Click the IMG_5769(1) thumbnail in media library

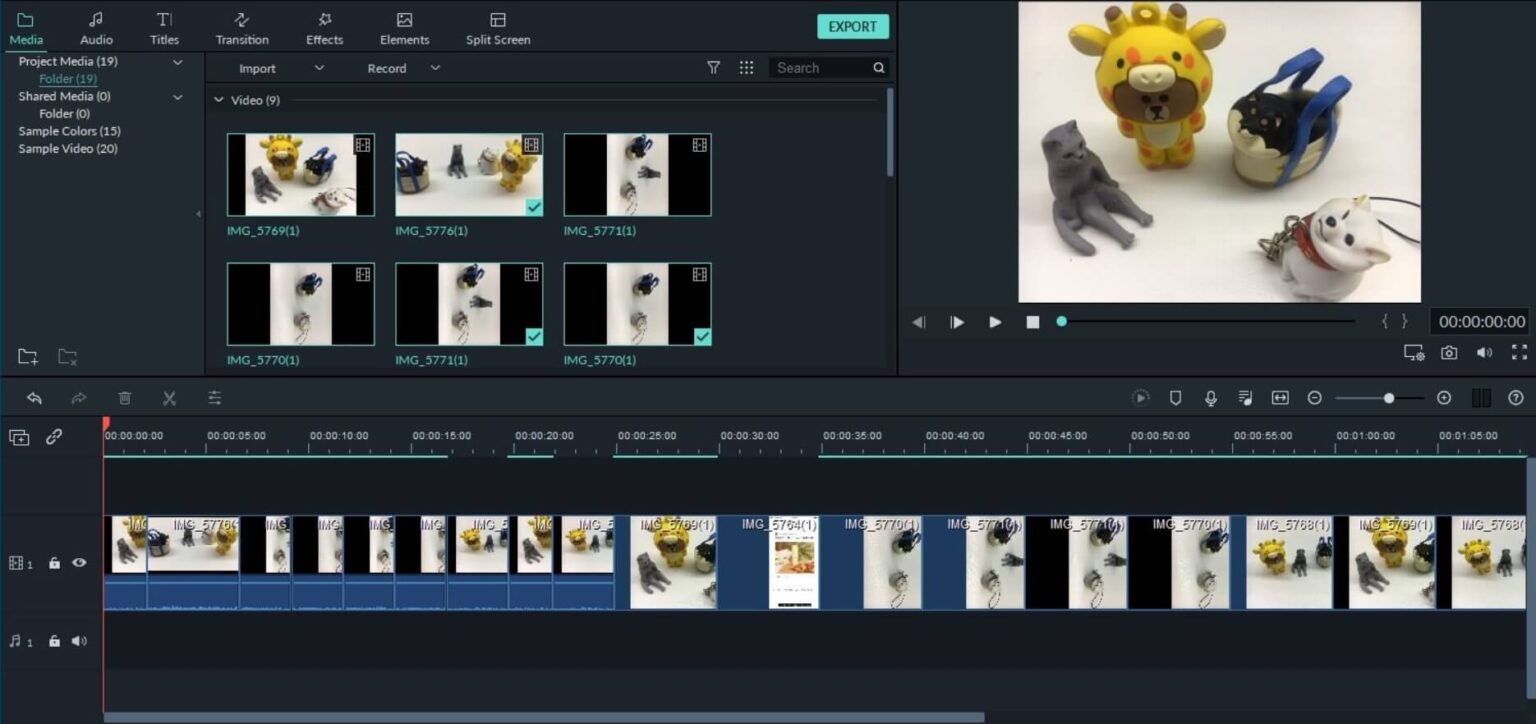tap(300, 174)
